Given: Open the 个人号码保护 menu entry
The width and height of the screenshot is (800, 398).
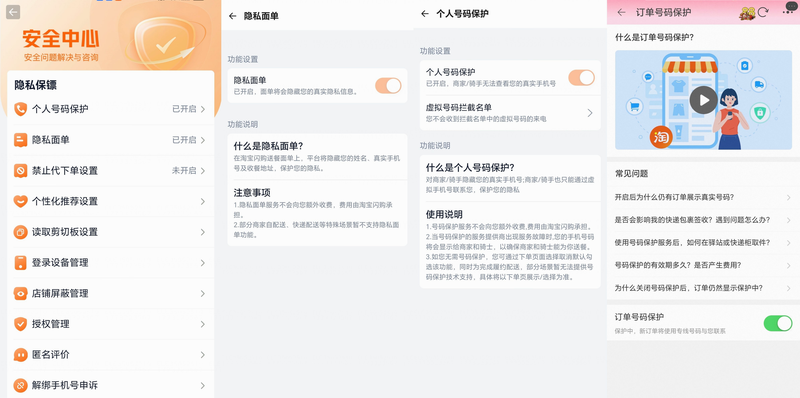Looking at the screenshot, I should (111, 109).
